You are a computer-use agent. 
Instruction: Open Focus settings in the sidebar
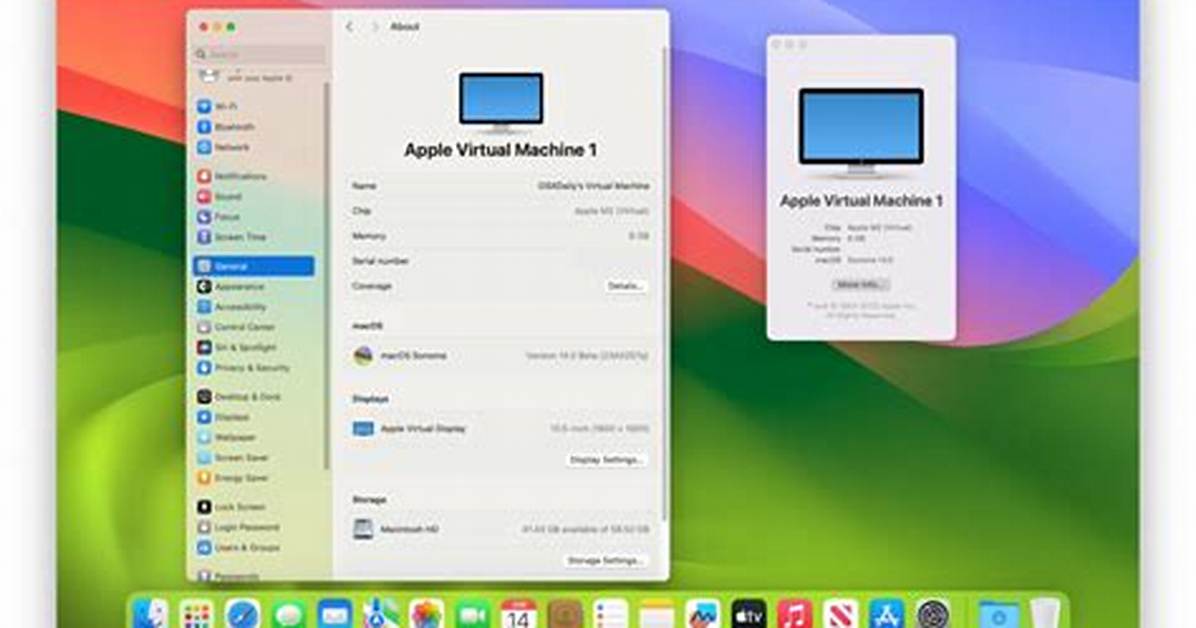click(x=219, y=217)
